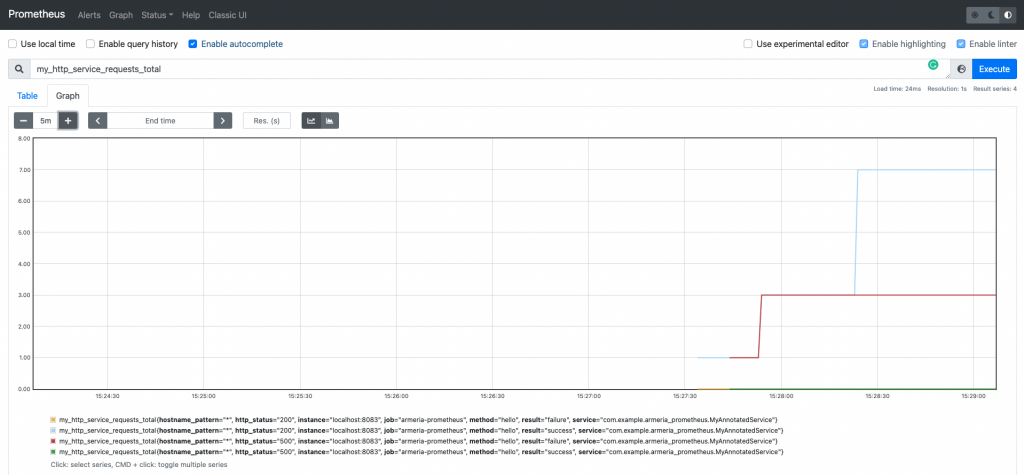1024x475 pixels.
Task: Expand the Status dropdown menu
Action: [x=156, y=15]
